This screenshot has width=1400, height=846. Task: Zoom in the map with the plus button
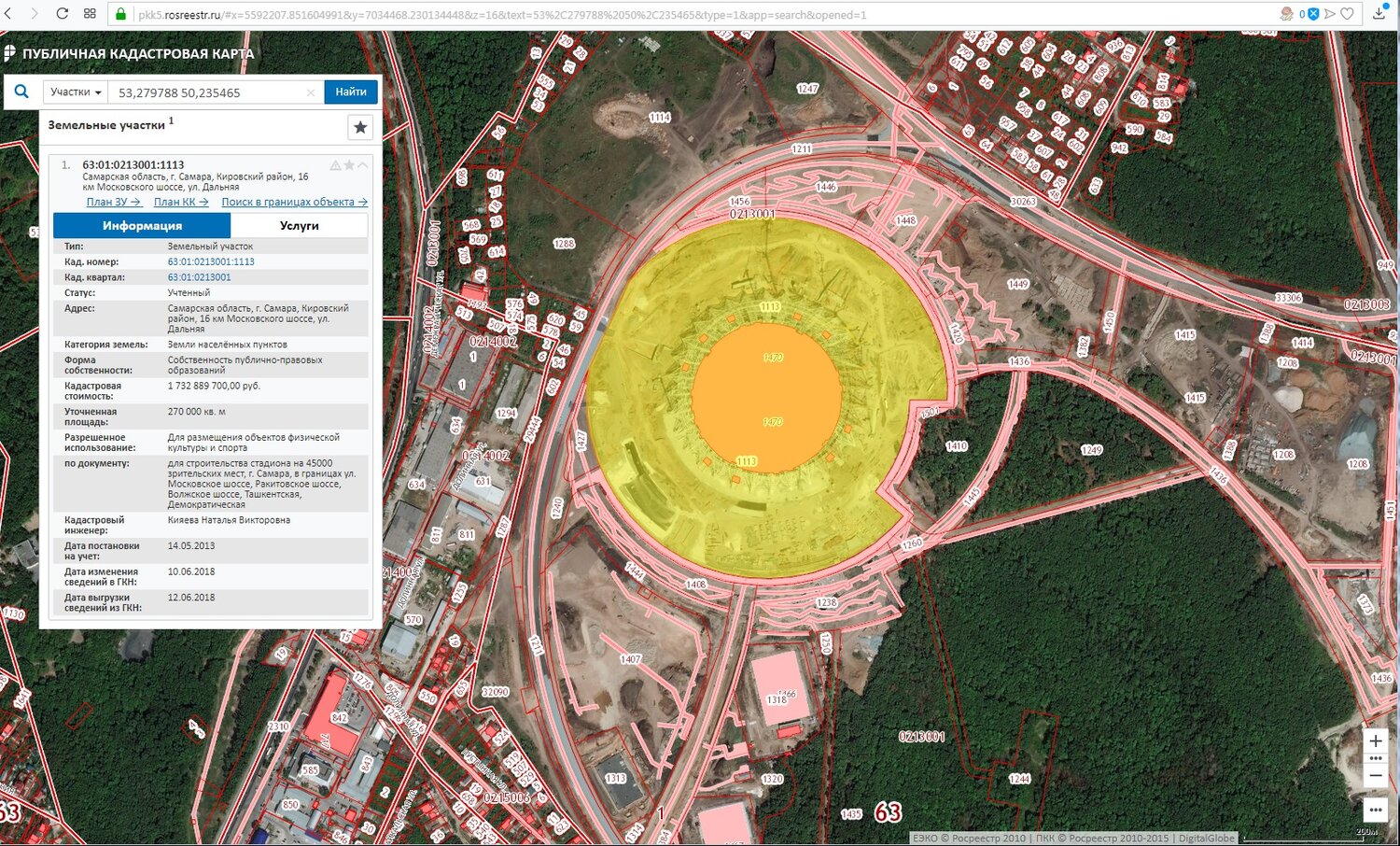pos(1376,741)
